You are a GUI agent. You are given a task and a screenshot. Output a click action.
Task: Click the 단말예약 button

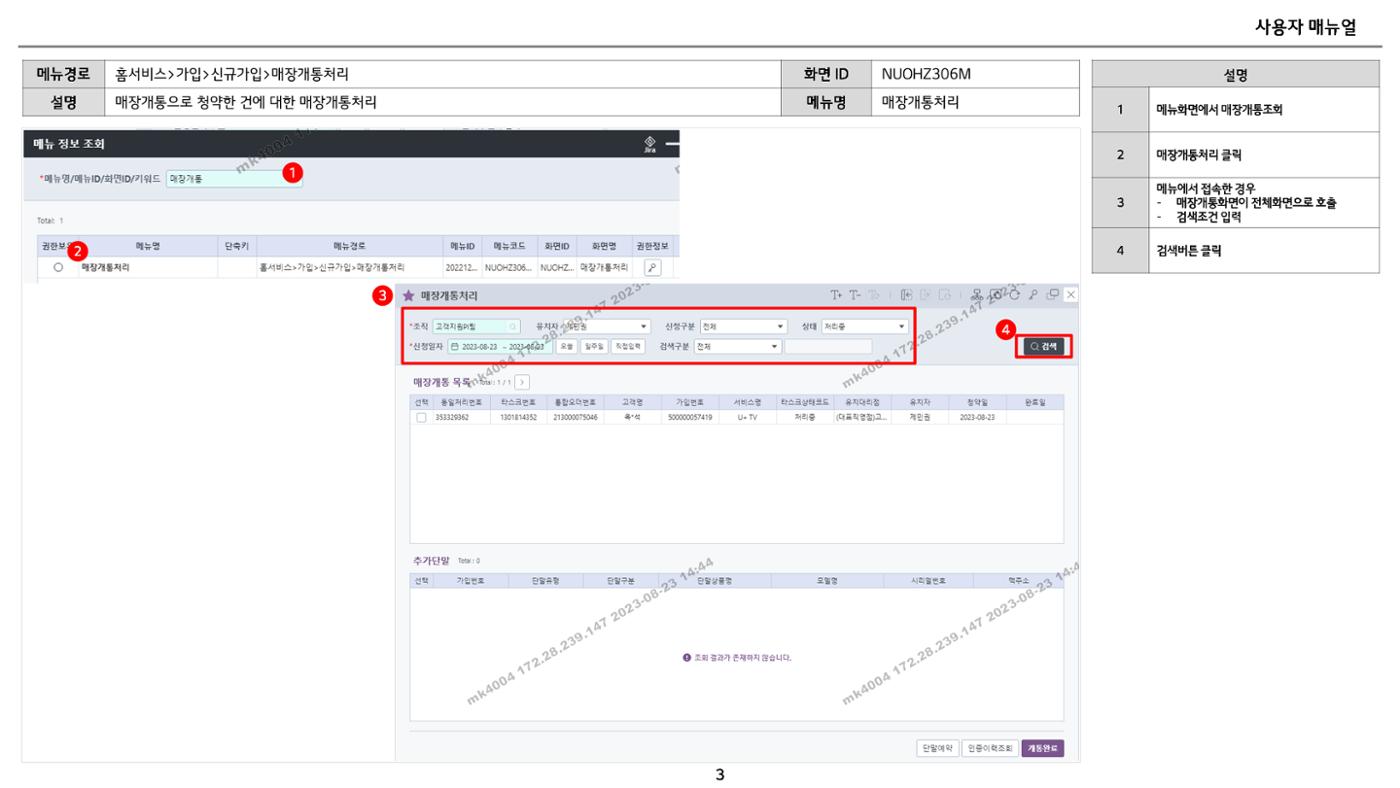(938, 748)
